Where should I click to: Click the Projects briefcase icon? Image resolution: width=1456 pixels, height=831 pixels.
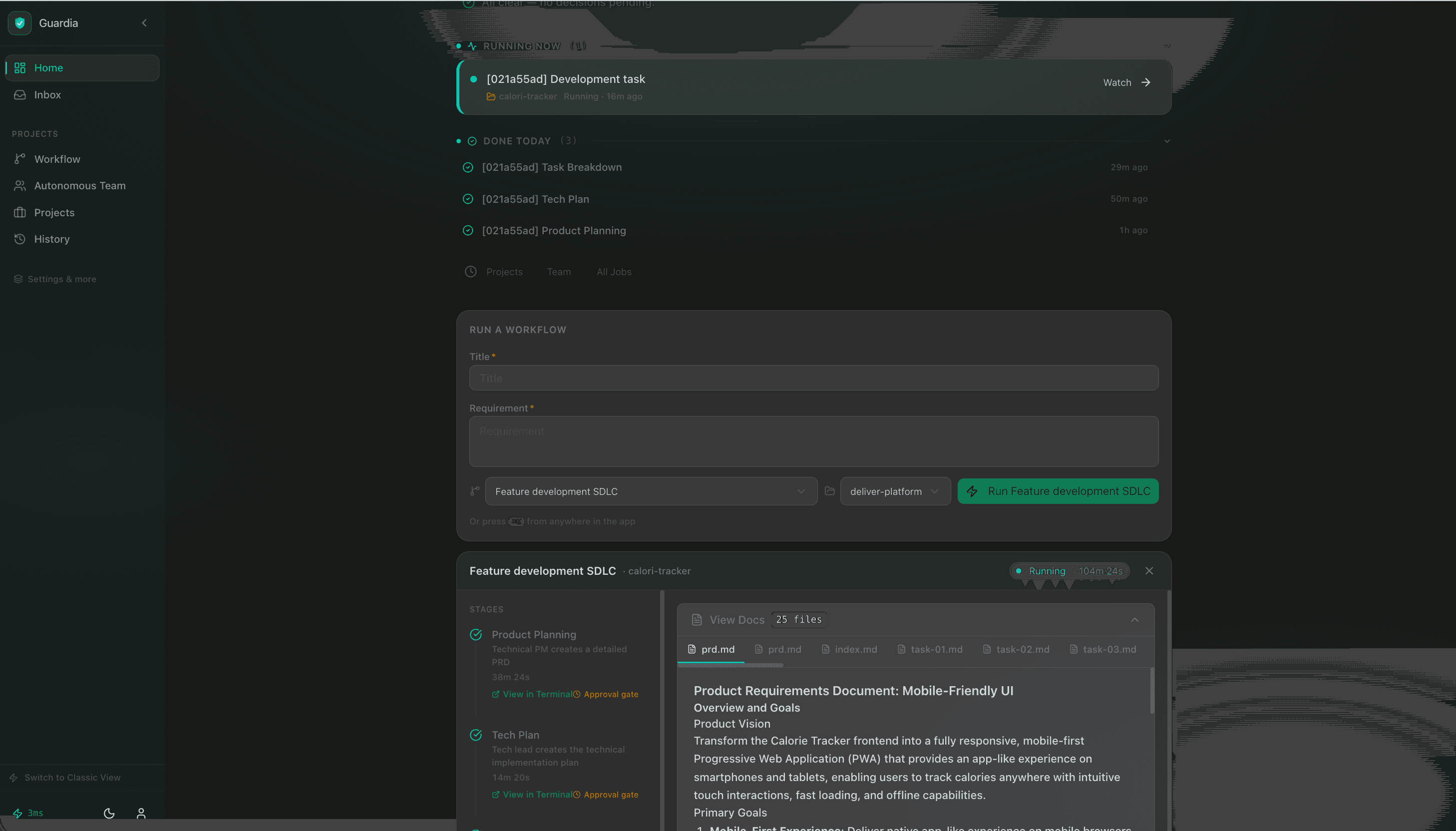tap(20, 212)
